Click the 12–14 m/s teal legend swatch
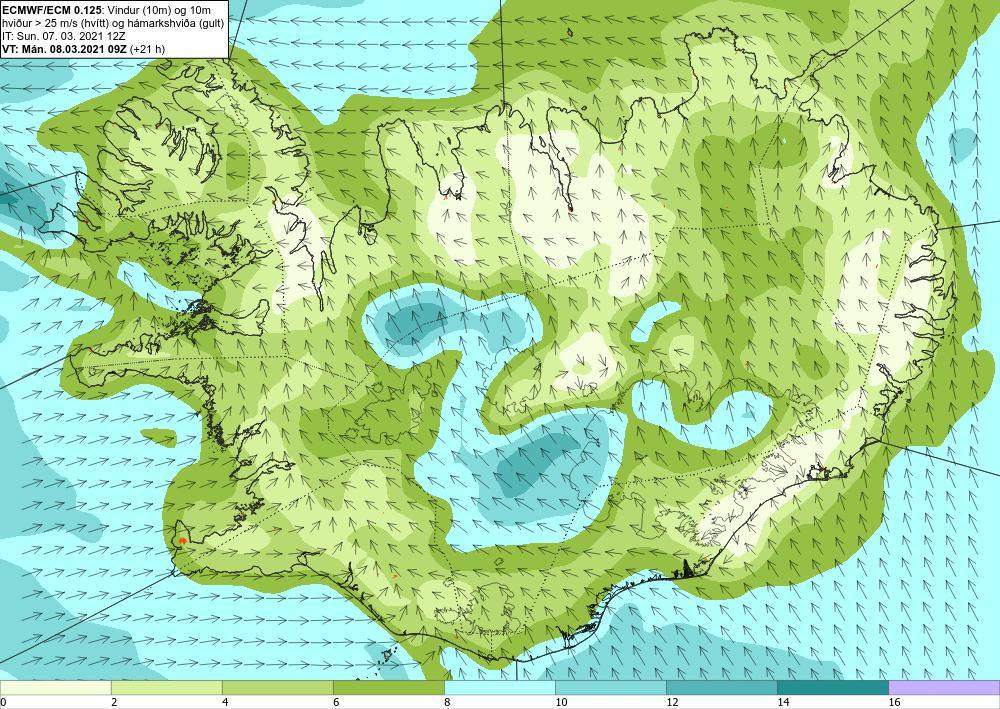The width and height of the screenshot is (1000, 709). pyautogui.click(x=722, y=688)
